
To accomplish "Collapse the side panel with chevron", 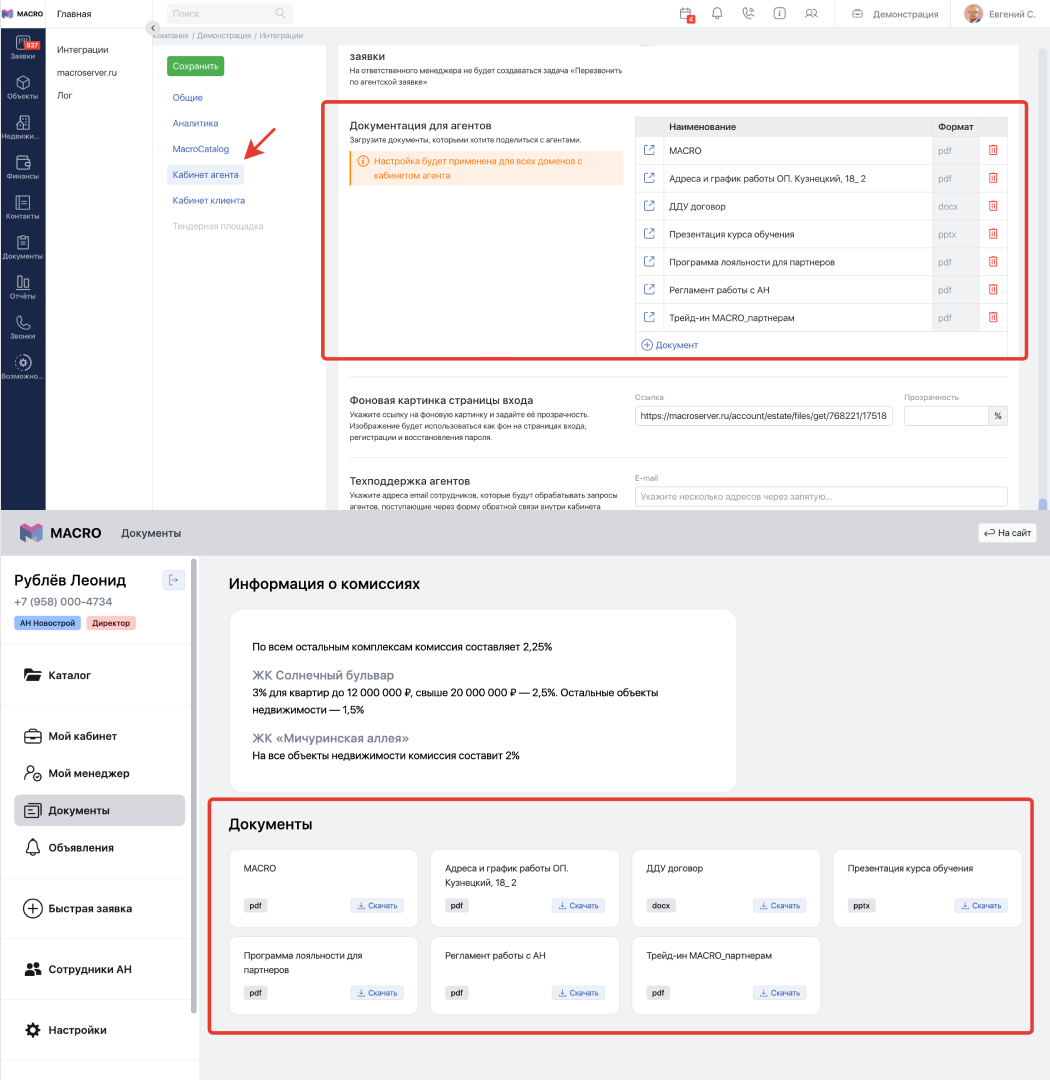I will [x=153, y=28].
